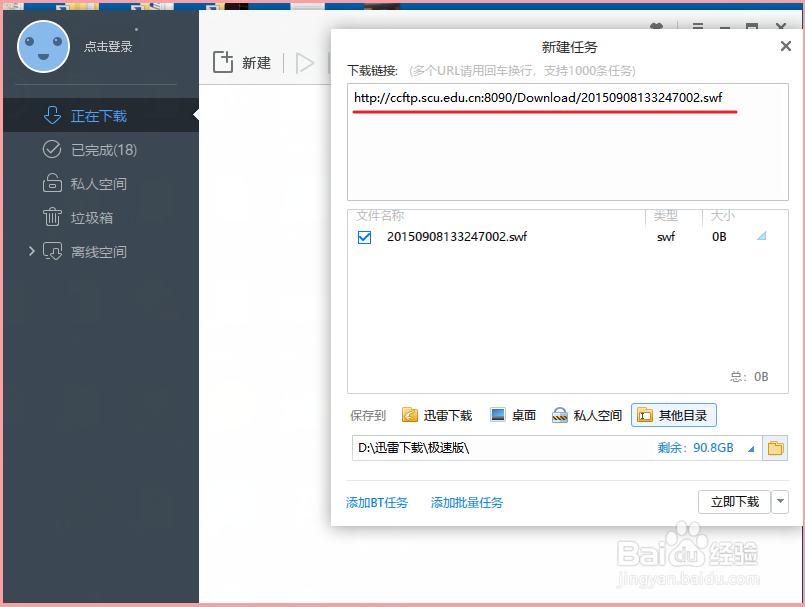Open the 已完成(18) completed list
Screen dimensions: 805x607
tap(101, 149)
